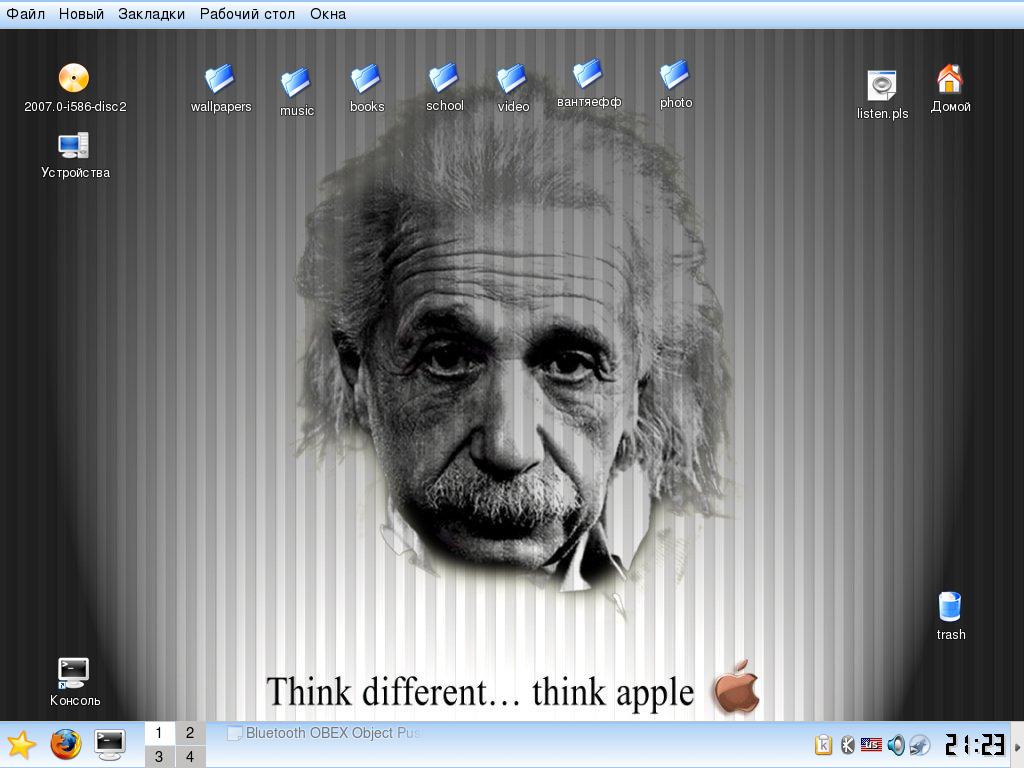This screenshot has width=1024, height=768.
Task: Select the listen.pls playlist file
Action: click(882, 86)
